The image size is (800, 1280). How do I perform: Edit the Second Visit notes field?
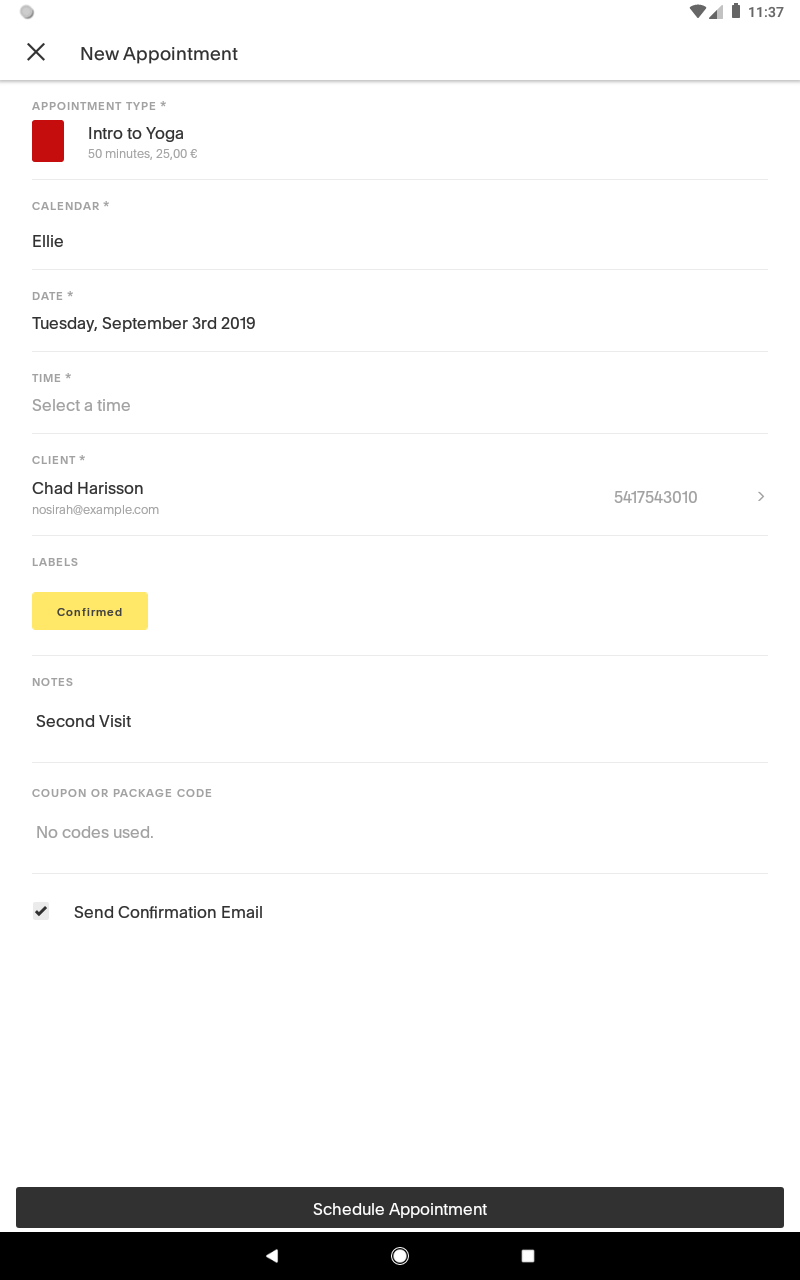[400, 721]
